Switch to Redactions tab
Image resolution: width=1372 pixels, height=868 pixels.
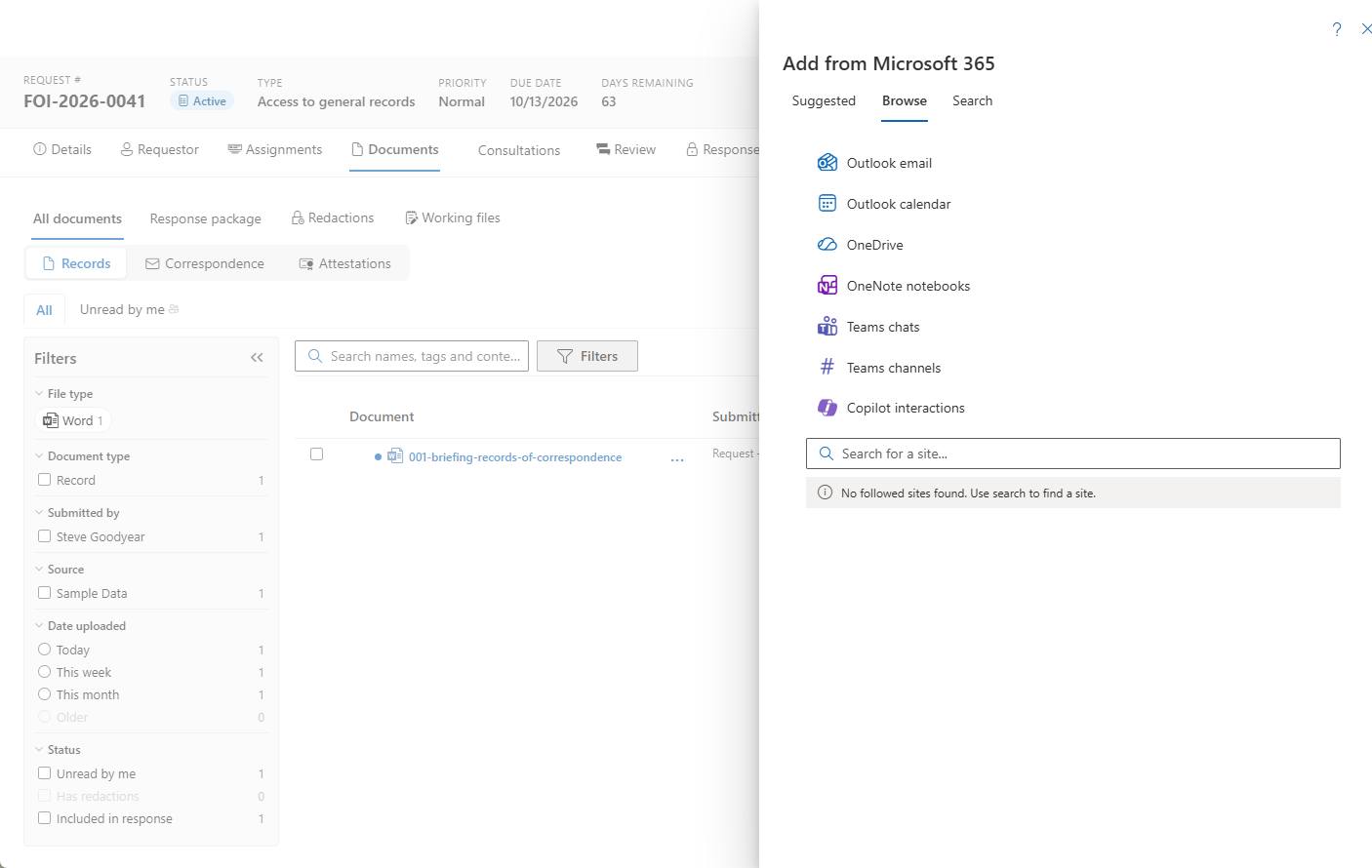[x=332, y=217]
